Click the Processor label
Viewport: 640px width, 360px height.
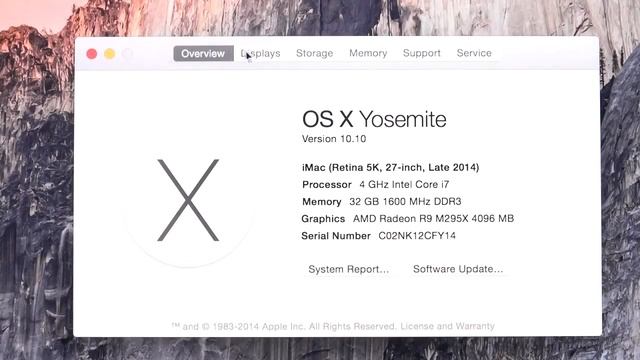click(x=327, y=184)
